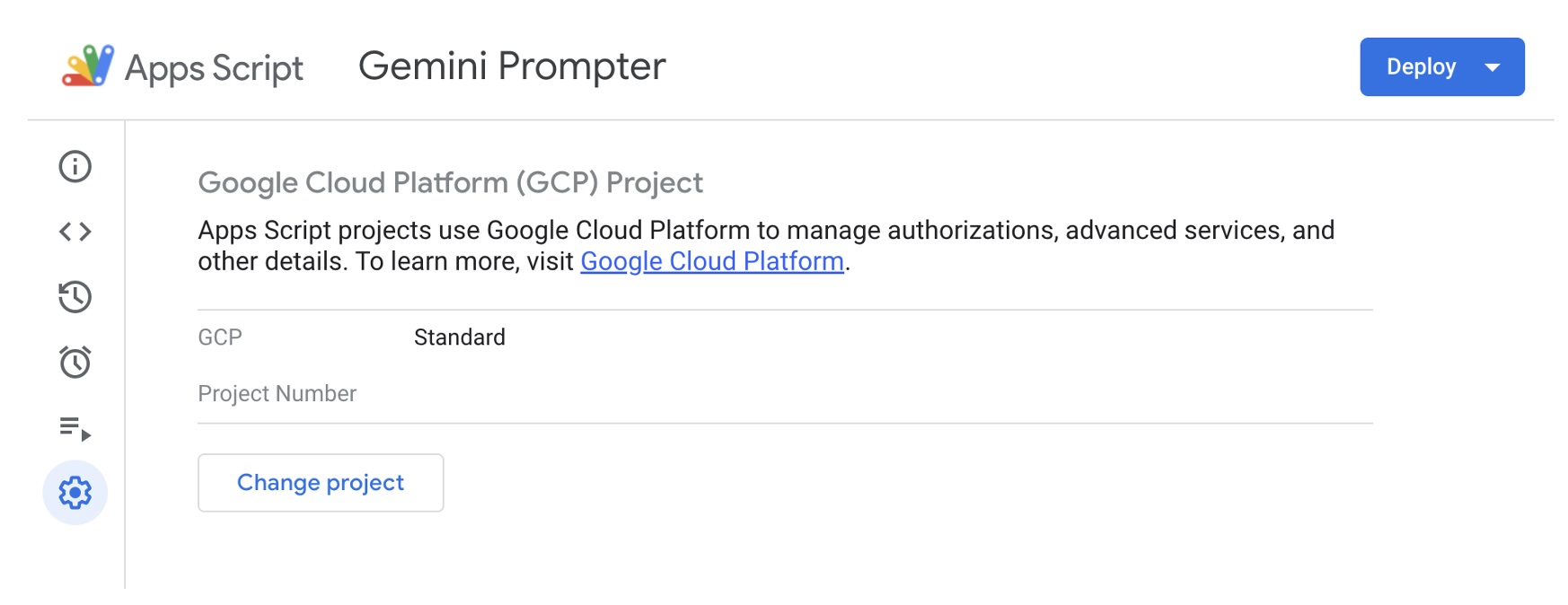
Task: Select the Project Settings gear icon
Action: (75, 493)
